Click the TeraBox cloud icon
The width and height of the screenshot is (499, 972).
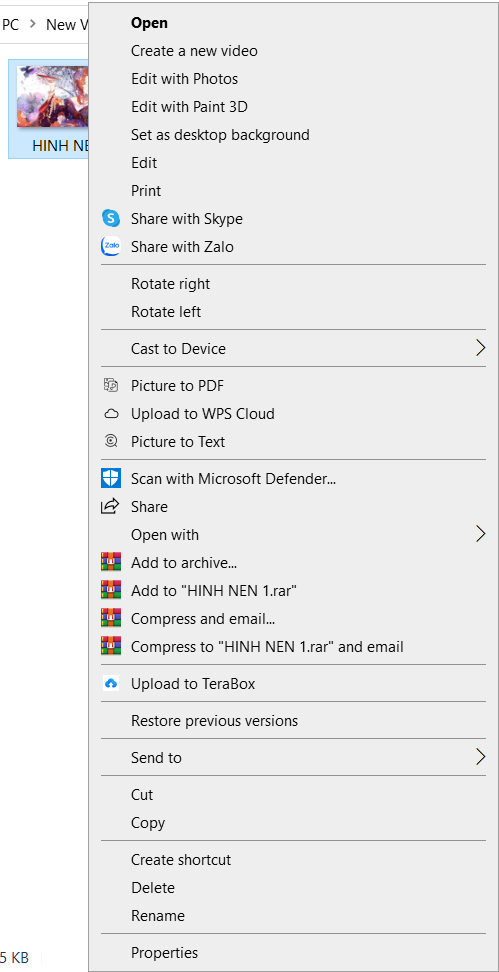point(110,683)
